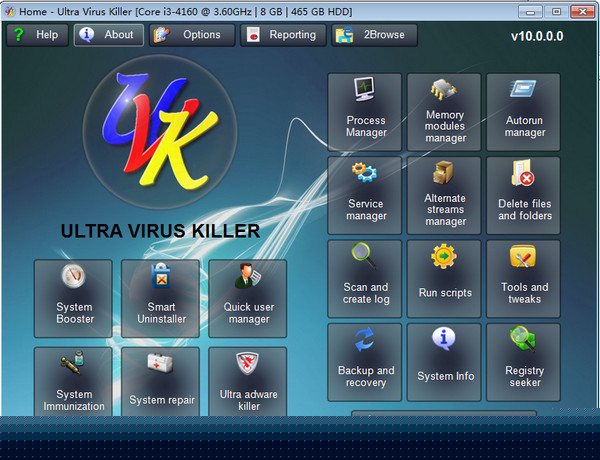Open the Reporting section
Image resolution: width=600 pixels, height=460 pixels.
[283, 35]
